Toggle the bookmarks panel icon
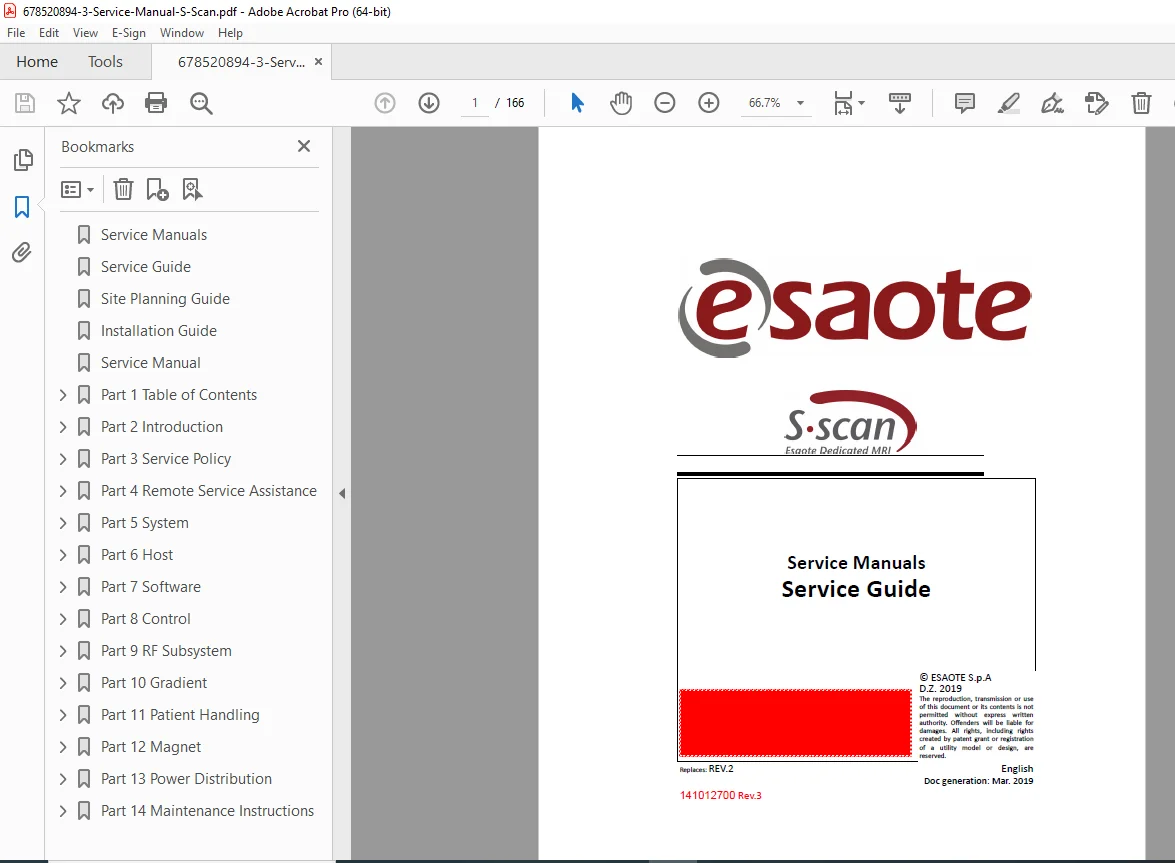This screenshot has height=863, width=1175. click(22, 207)
